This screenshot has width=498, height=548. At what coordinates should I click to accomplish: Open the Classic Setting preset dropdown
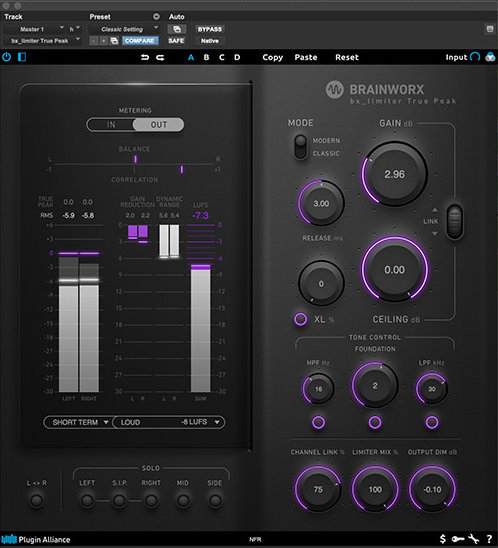pos(124,29)
